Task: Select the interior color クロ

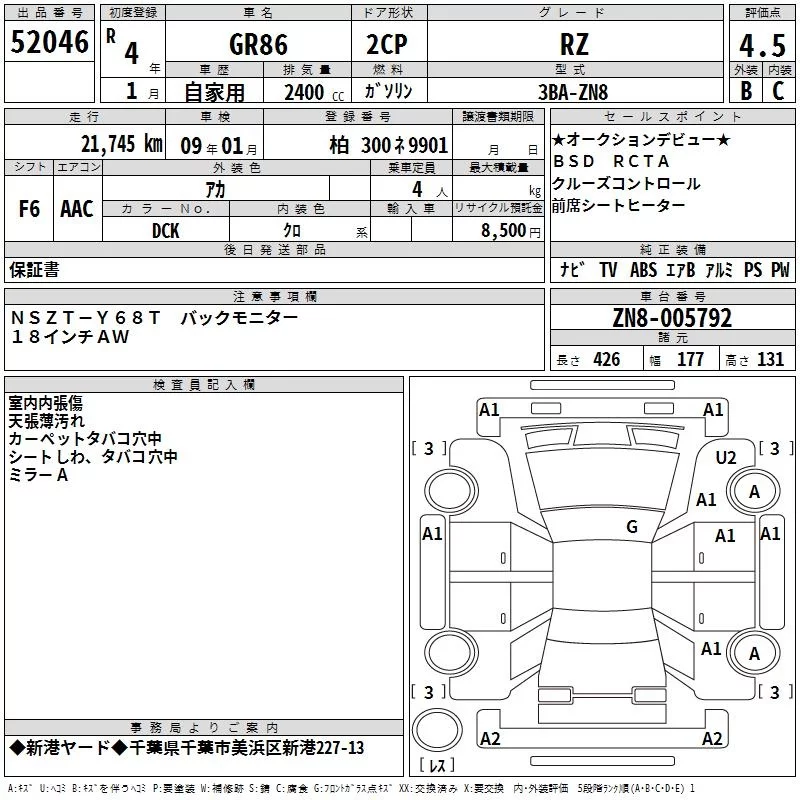Action: pyautogui.click(x=292, y=231)
